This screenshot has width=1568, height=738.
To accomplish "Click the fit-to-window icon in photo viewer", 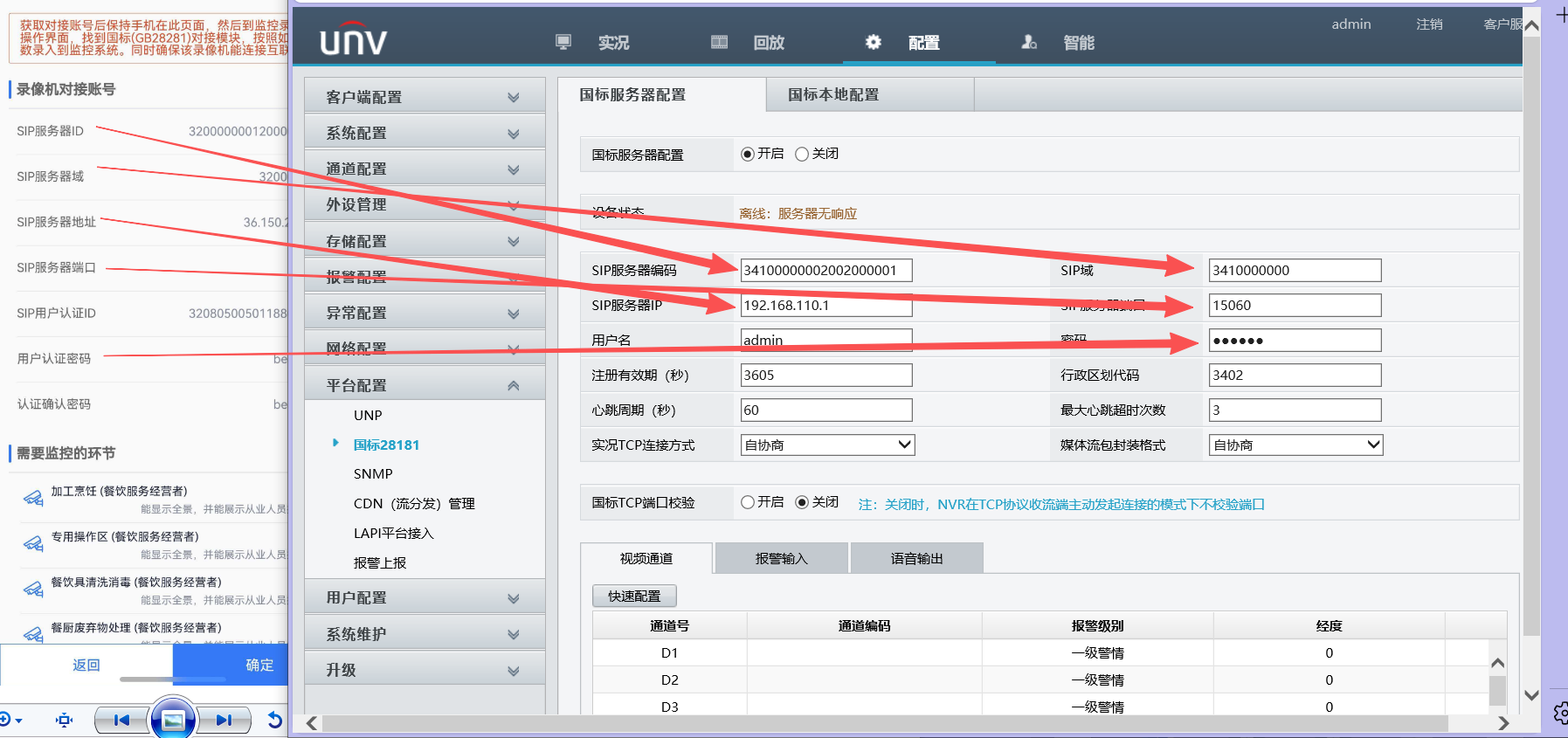I will pyautogui.click(x=64, y=720).
